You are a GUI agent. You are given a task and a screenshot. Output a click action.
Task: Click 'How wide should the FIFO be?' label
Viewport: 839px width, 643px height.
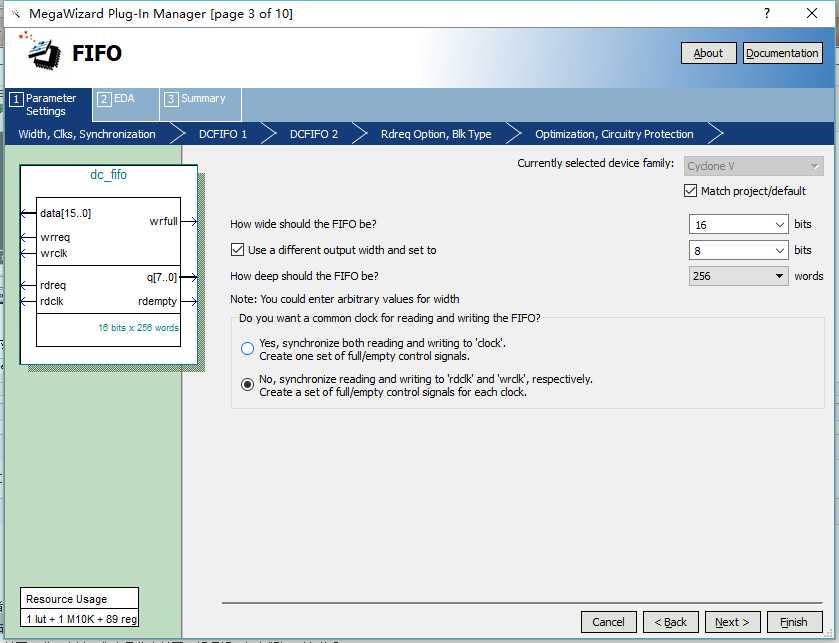click(x=303, y=224)
